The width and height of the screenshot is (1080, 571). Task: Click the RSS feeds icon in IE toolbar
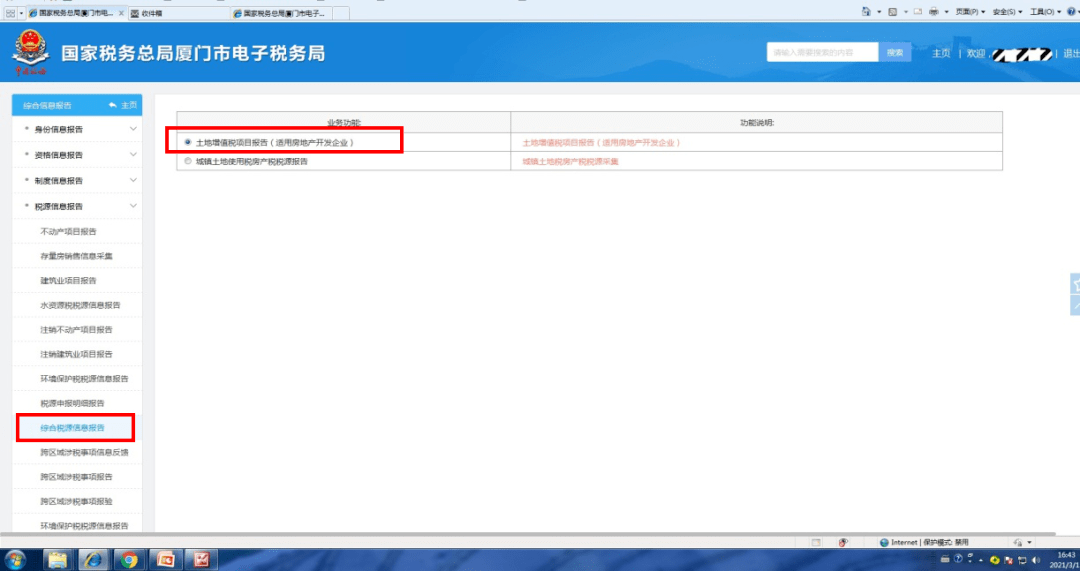[x=893, y=12]
